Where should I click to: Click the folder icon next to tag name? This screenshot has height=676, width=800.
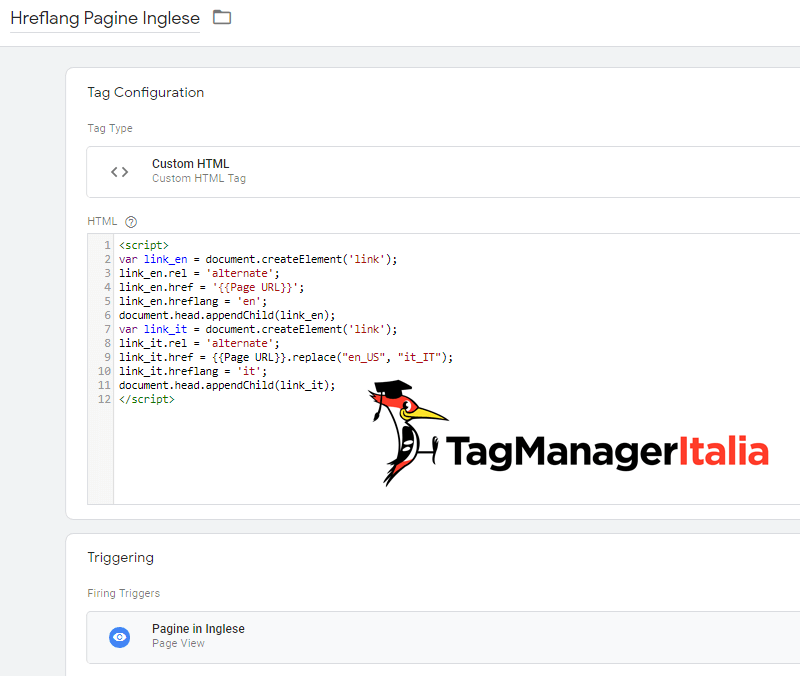point(222,17)
